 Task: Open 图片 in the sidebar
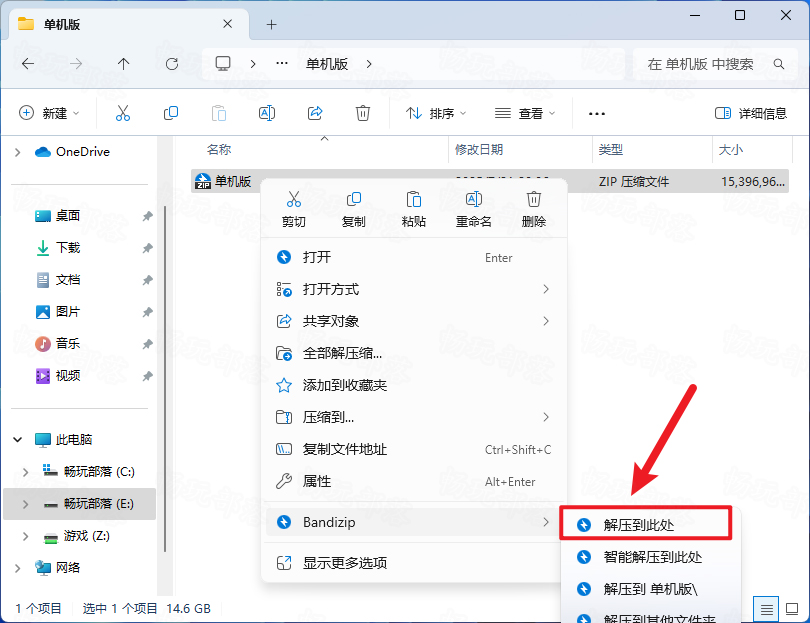[x=68, y=312]
